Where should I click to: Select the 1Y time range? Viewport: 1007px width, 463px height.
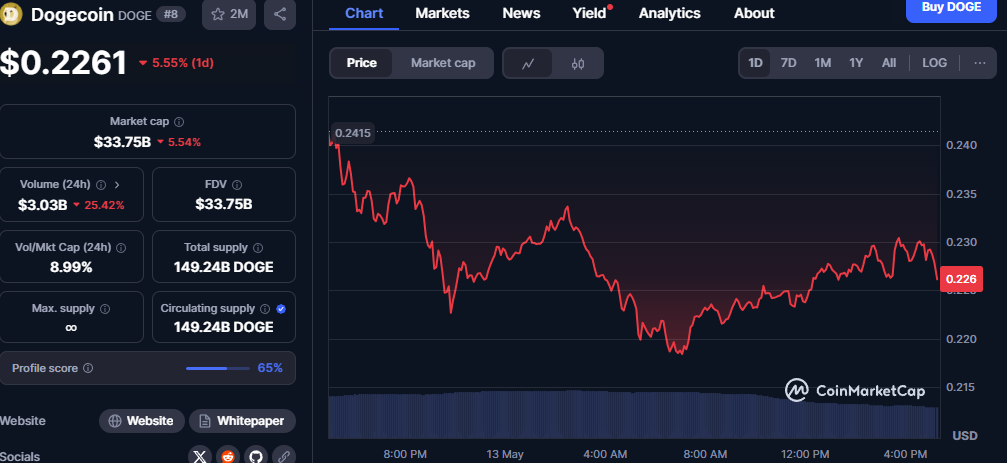click(x=856, y=63)
